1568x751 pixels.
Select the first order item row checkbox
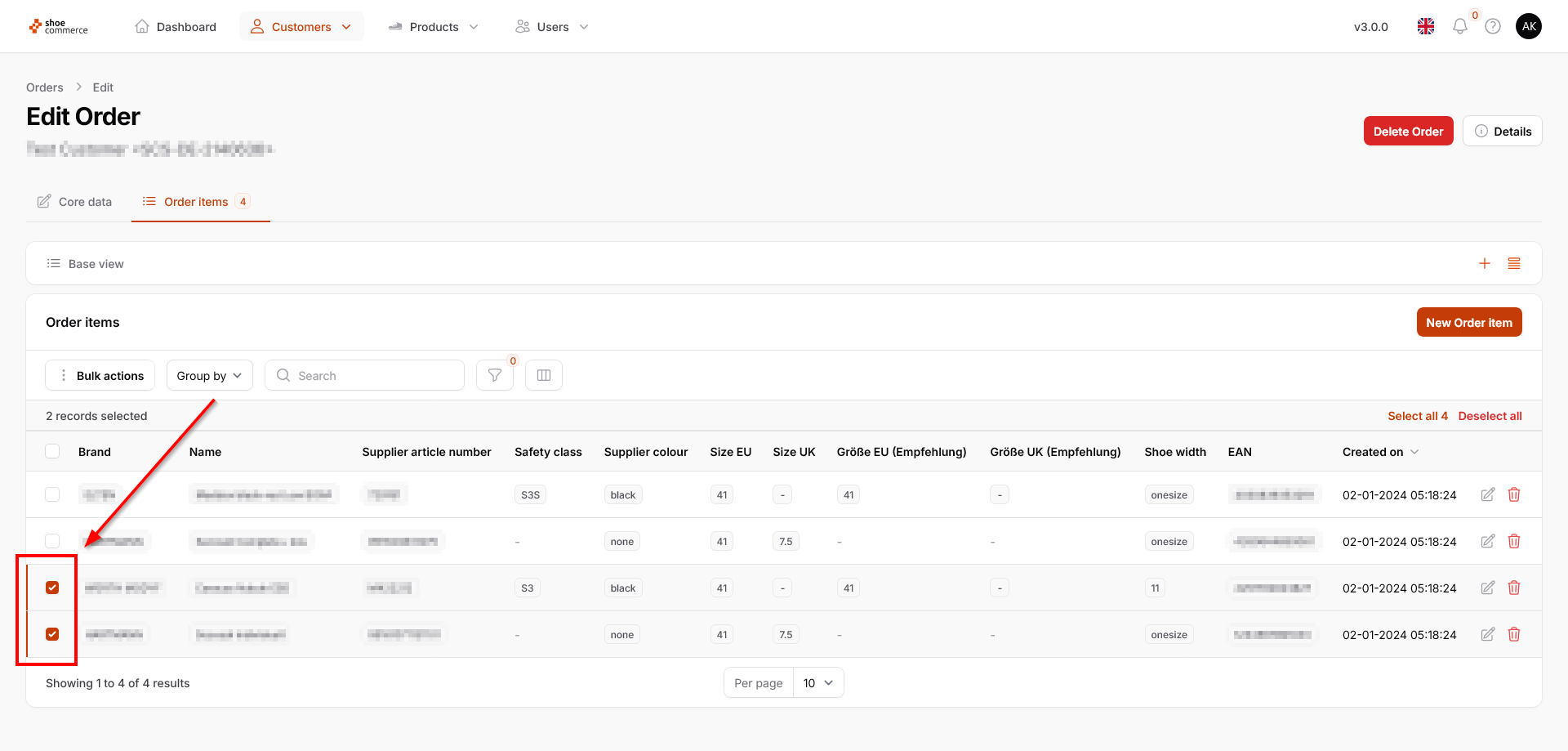53,494
